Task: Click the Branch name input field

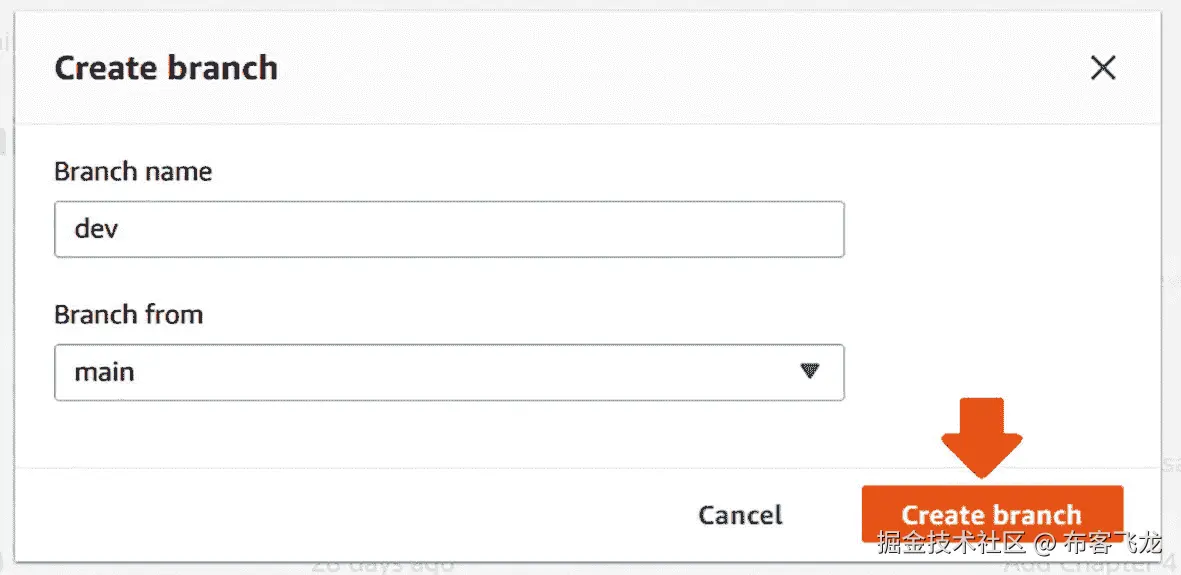Action: point(450,229)
